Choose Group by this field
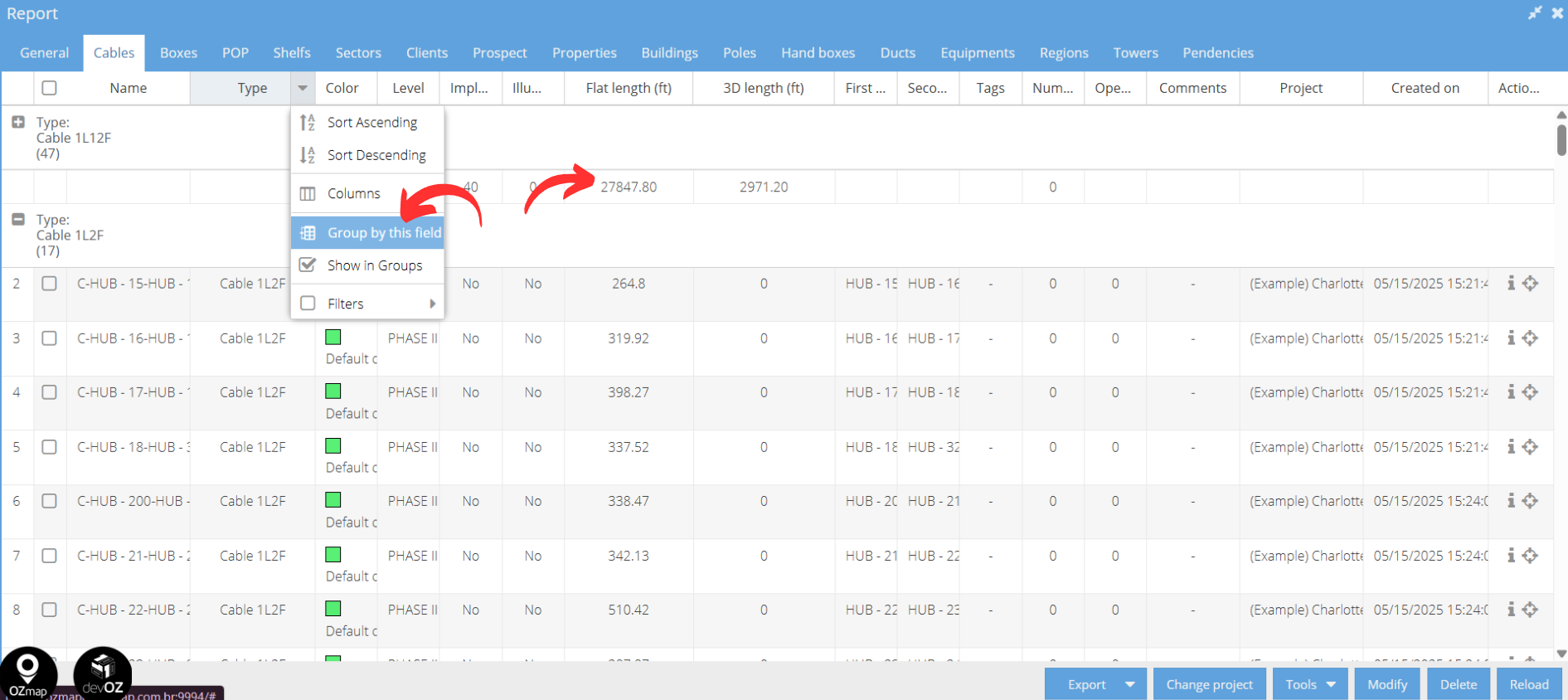1568x700 pixels. [367, 233]
